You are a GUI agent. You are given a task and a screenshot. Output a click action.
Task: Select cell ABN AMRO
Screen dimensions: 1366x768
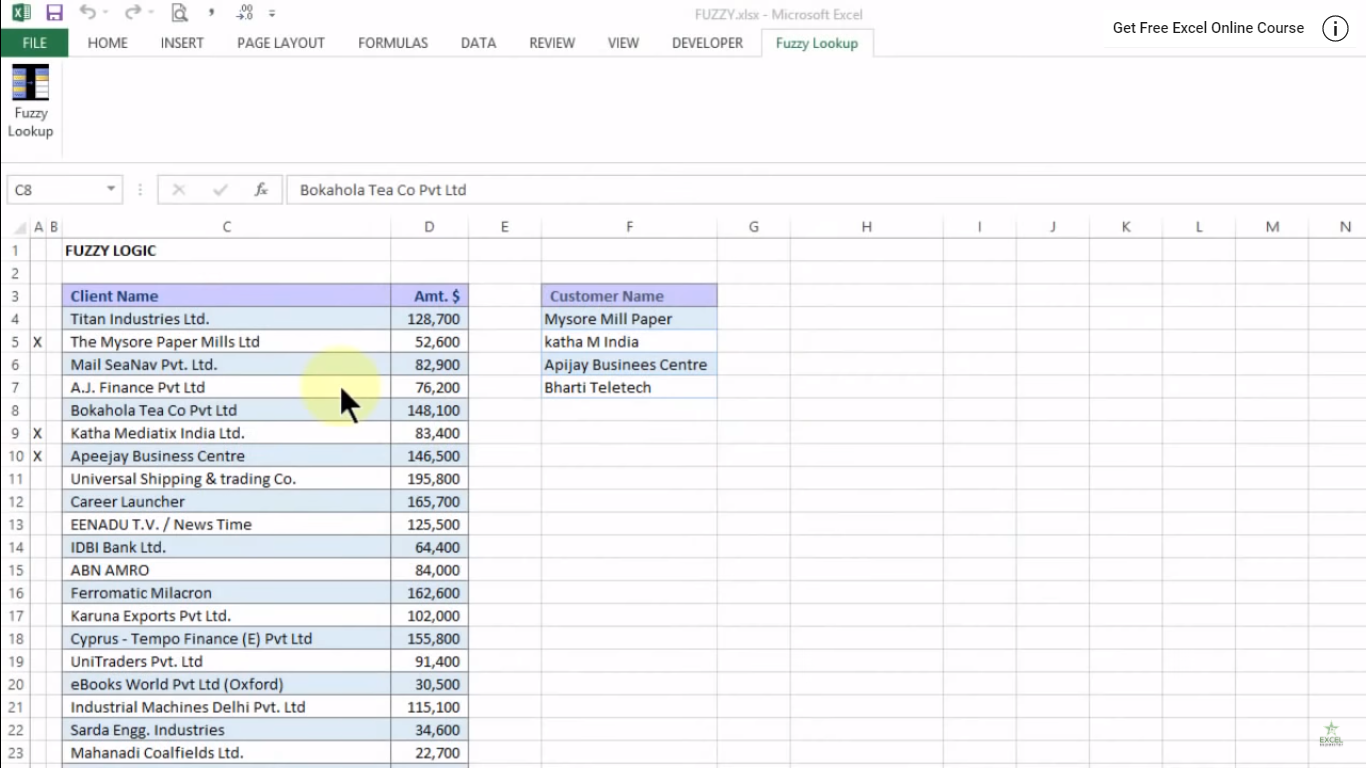pyautogui.click(x=227, y=570)
